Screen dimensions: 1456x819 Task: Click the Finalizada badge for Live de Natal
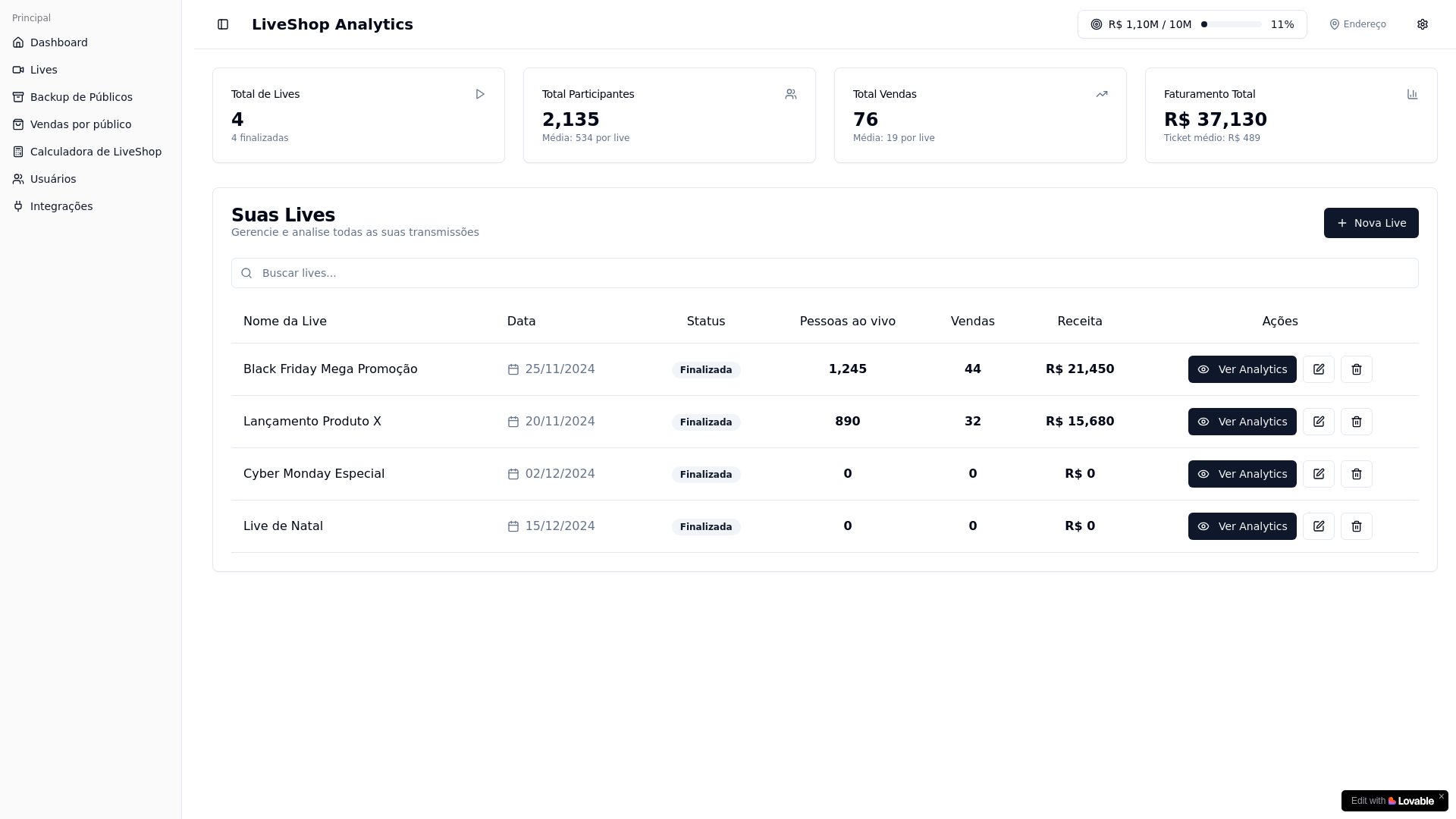tap(706, 527)
